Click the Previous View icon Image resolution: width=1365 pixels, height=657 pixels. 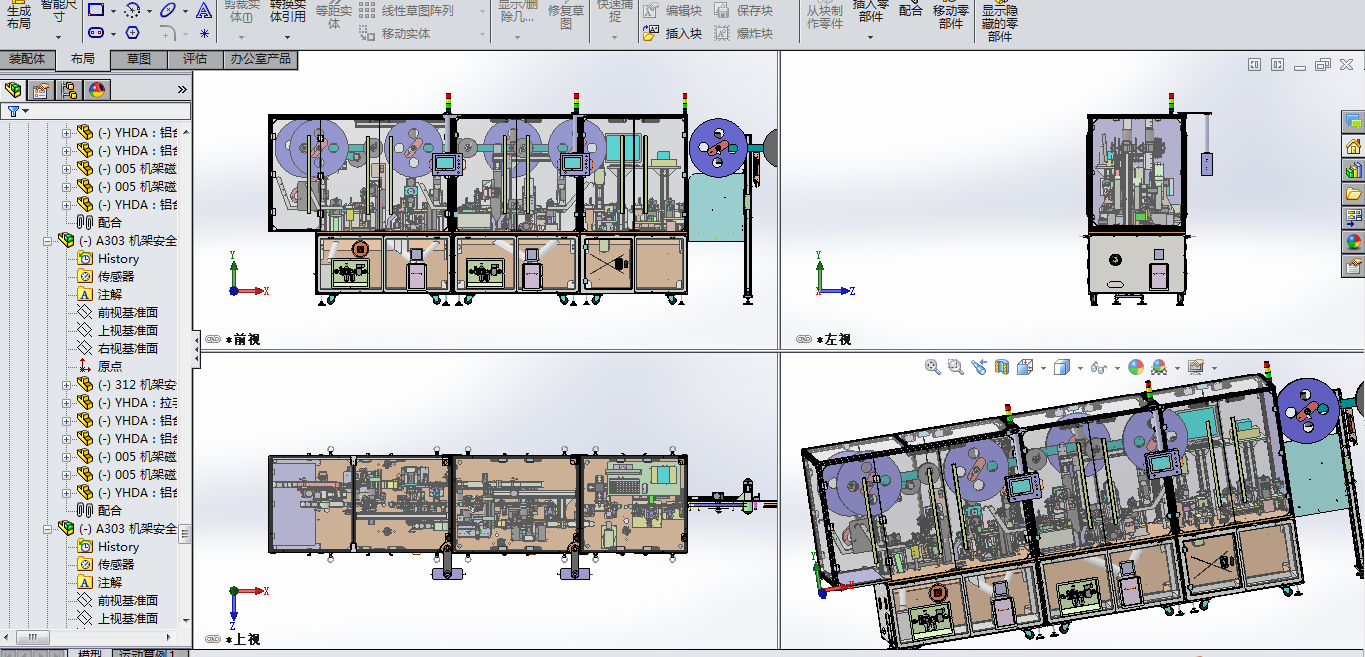(979, 367)
